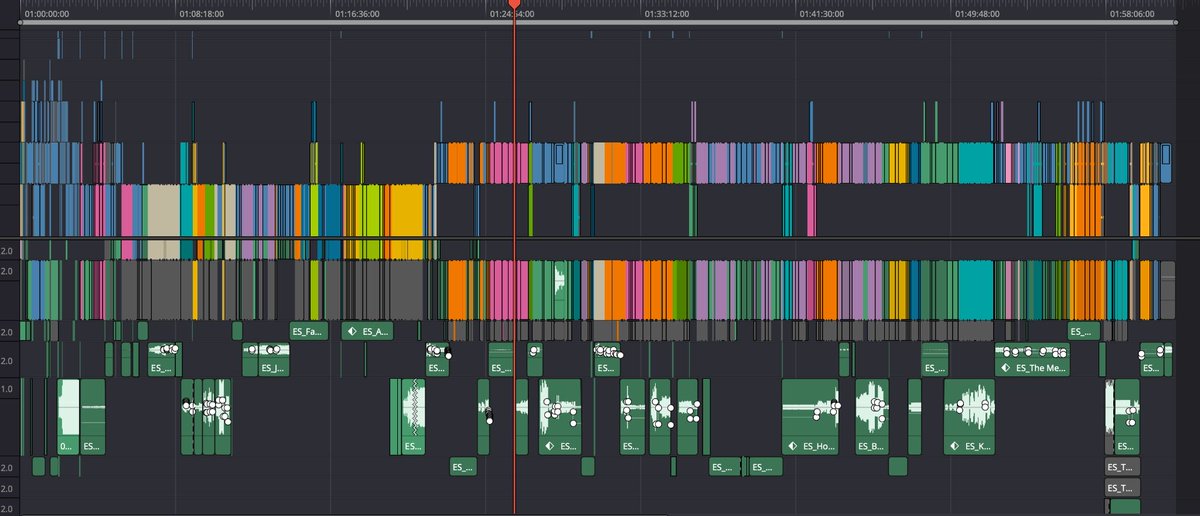Click the diamond icon on ES_The Me clip
Viewport: 1200px width, 516px height.
click(1004, 368)
